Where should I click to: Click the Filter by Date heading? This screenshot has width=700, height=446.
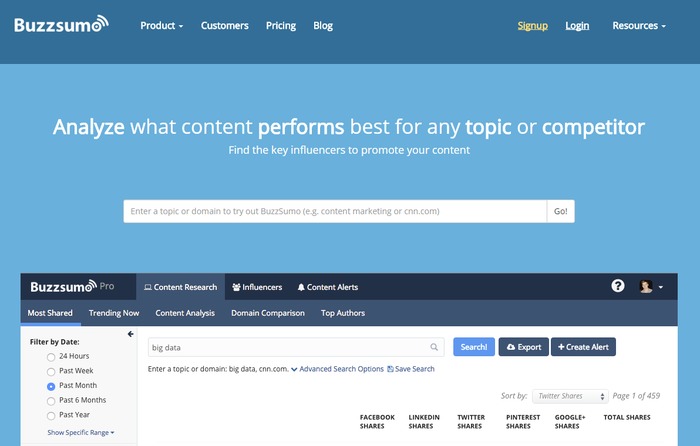point(54,342)
